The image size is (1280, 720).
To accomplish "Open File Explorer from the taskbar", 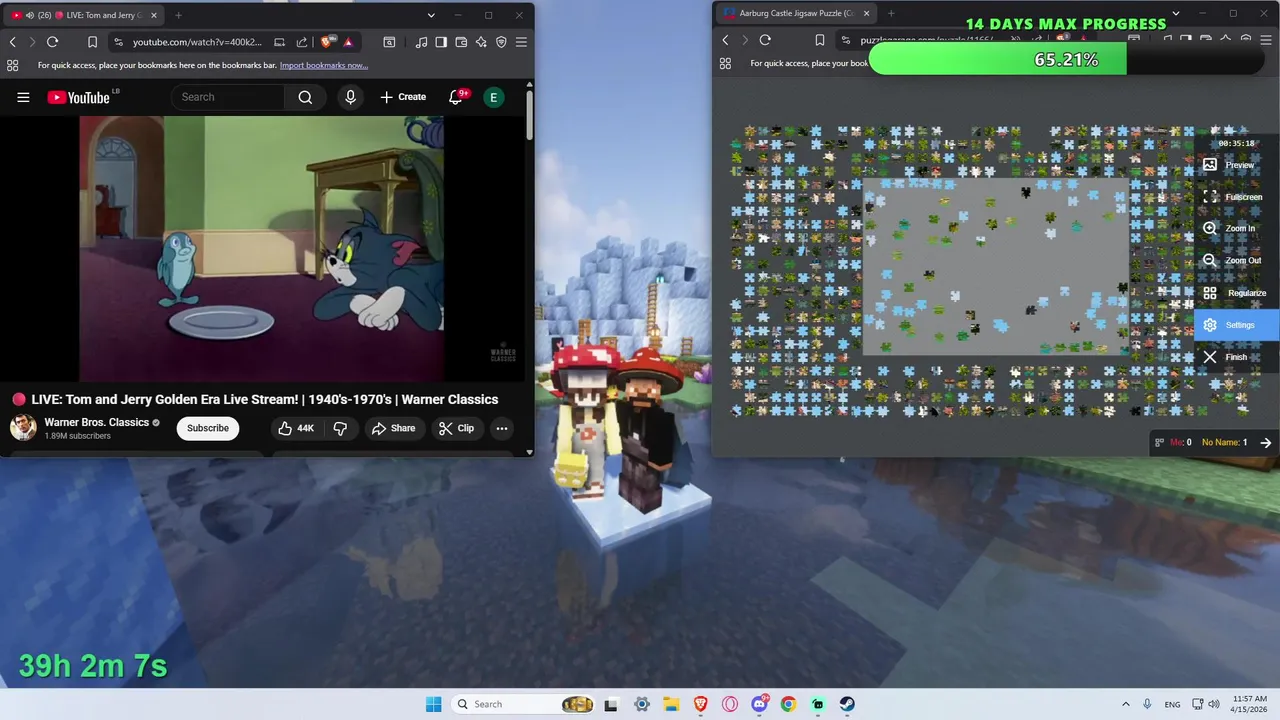I will click(x=671, y=704).
